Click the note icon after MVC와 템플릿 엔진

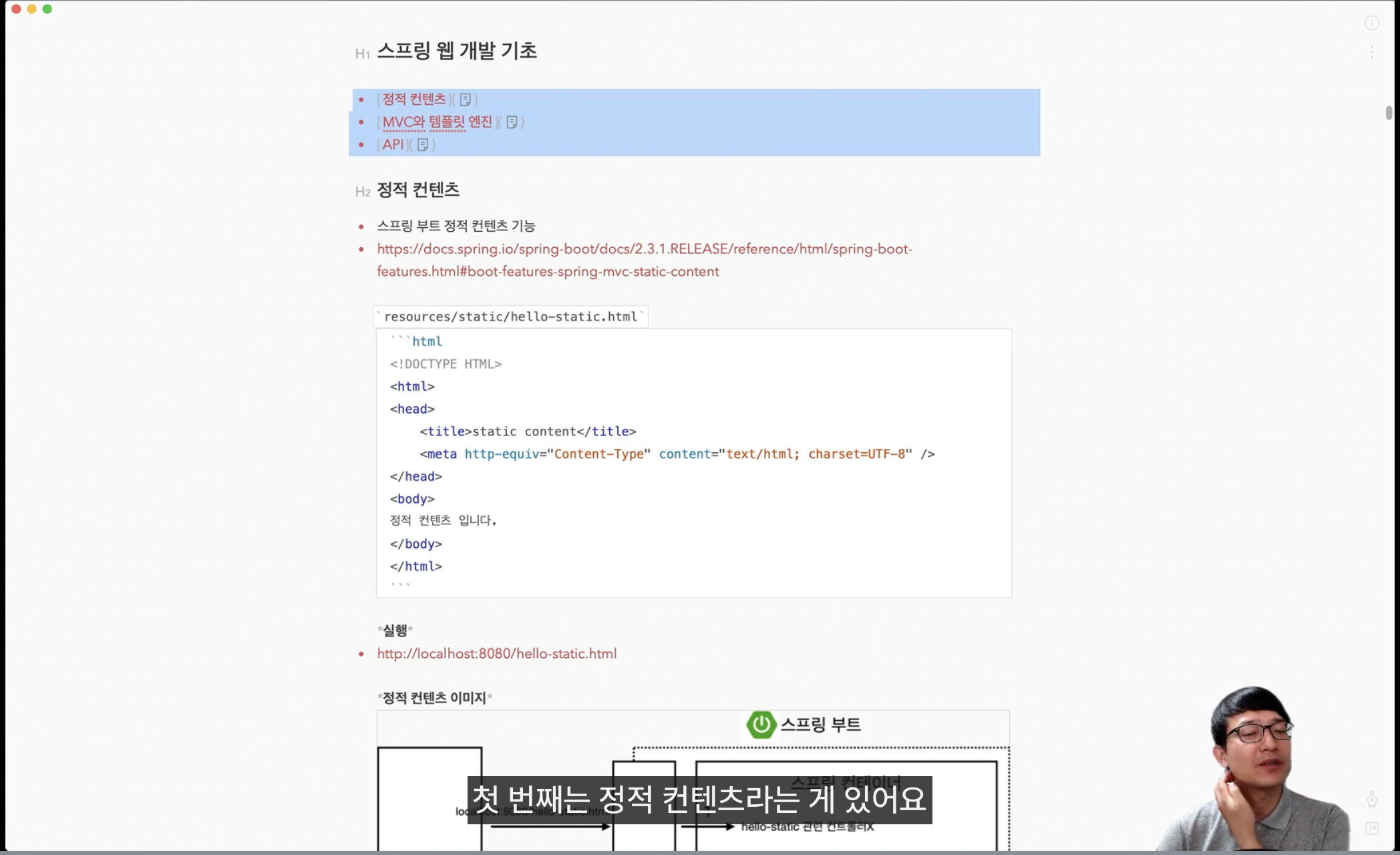pyautogui.click(x=512, y=122)
